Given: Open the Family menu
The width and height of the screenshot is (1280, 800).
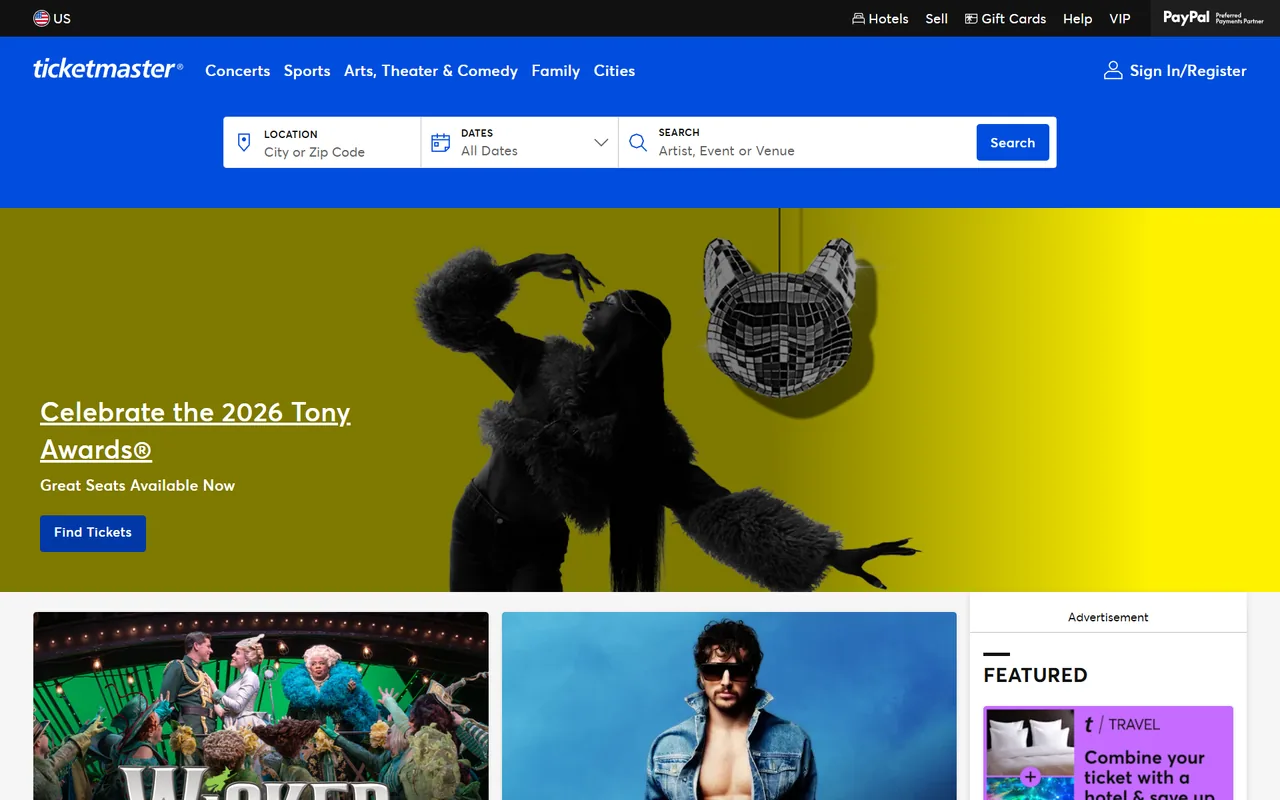Looking at the screenshot, I should [556, 71].
